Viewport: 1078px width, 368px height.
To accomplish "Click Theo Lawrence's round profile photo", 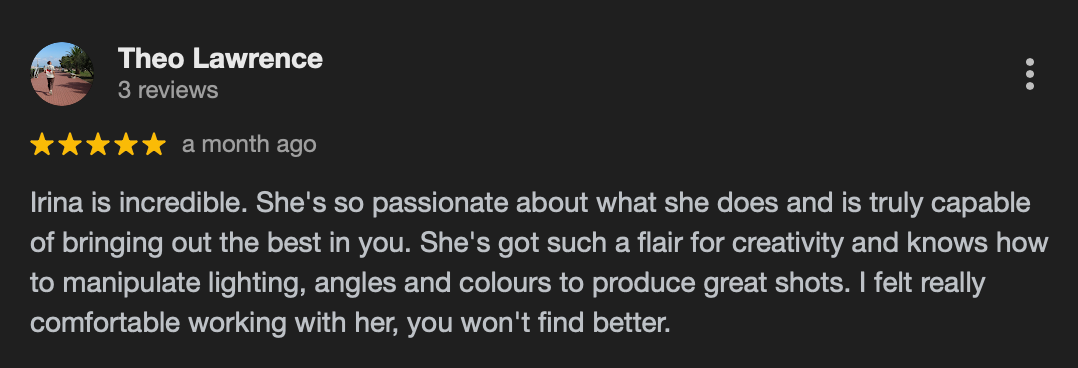I will click(x=62, y=74).
